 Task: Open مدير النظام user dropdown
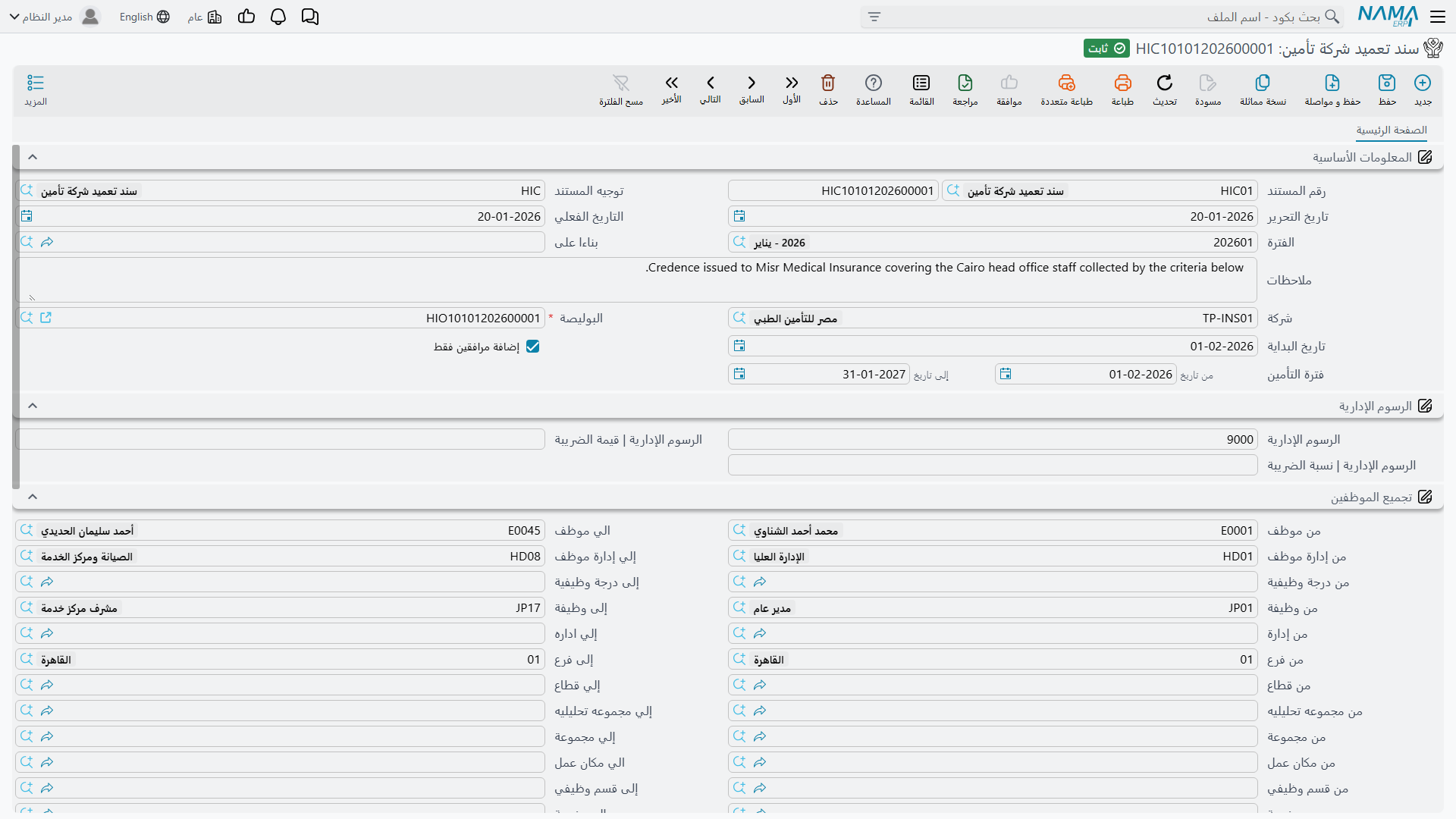pos(54,17)
